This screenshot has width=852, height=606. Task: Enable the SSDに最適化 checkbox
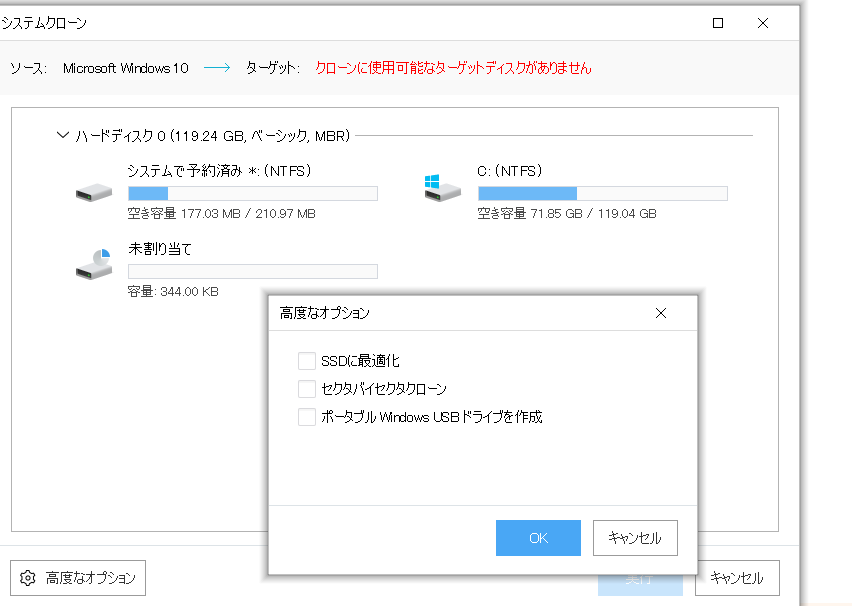(x=306, y=361)
